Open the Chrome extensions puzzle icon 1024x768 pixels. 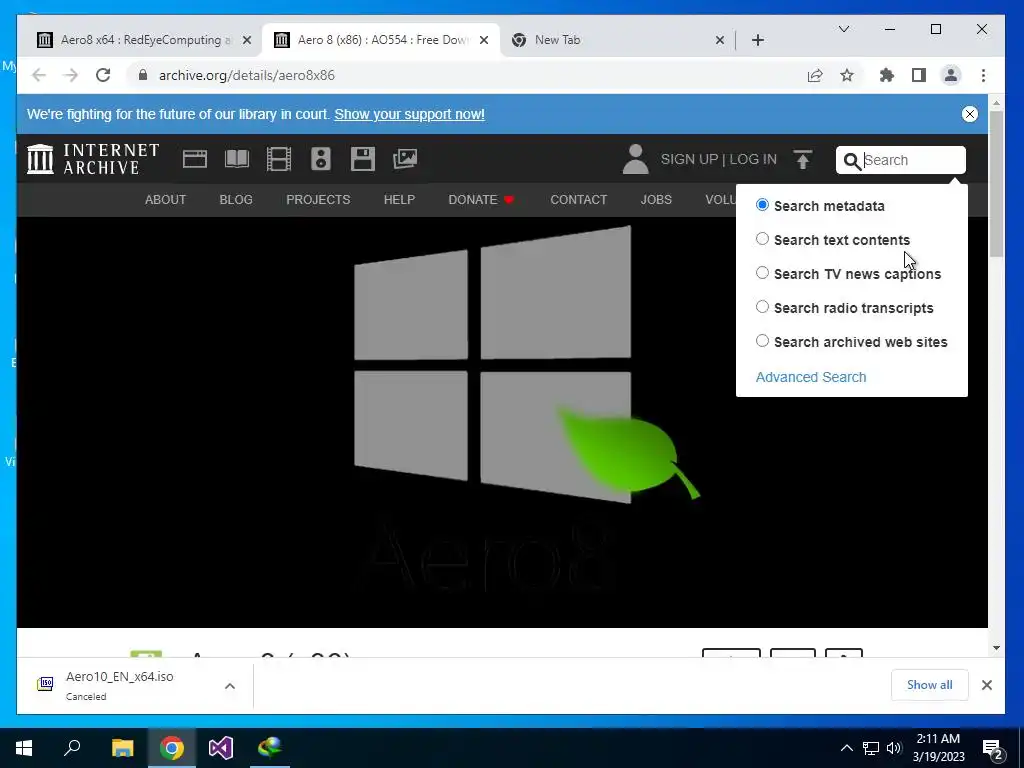[886, 76]
